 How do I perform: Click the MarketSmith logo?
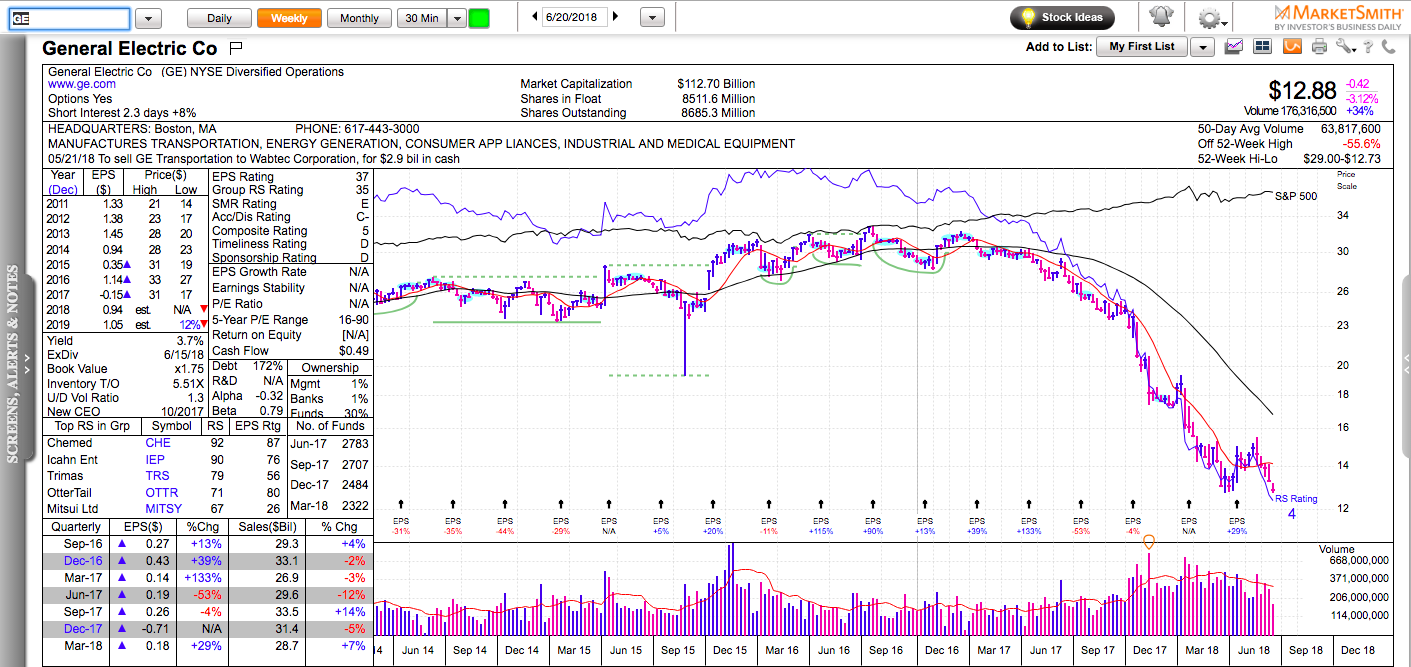[x=1338, y=17]
